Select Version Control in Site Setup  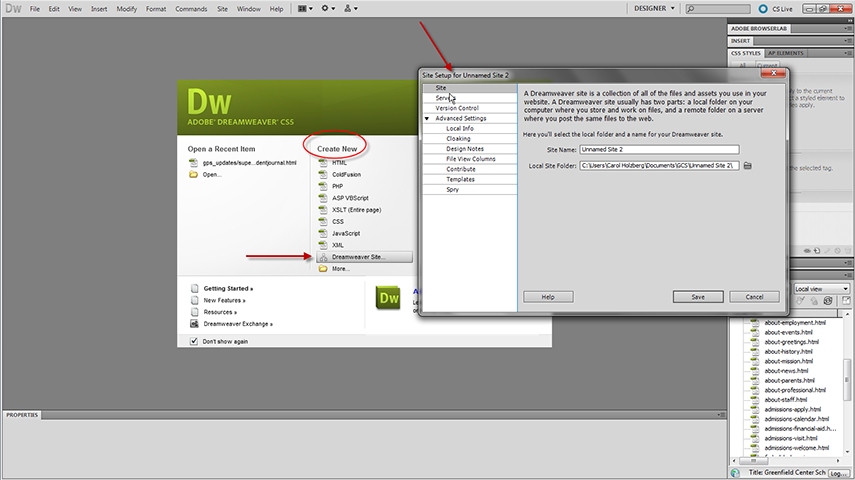coord(470,108)
